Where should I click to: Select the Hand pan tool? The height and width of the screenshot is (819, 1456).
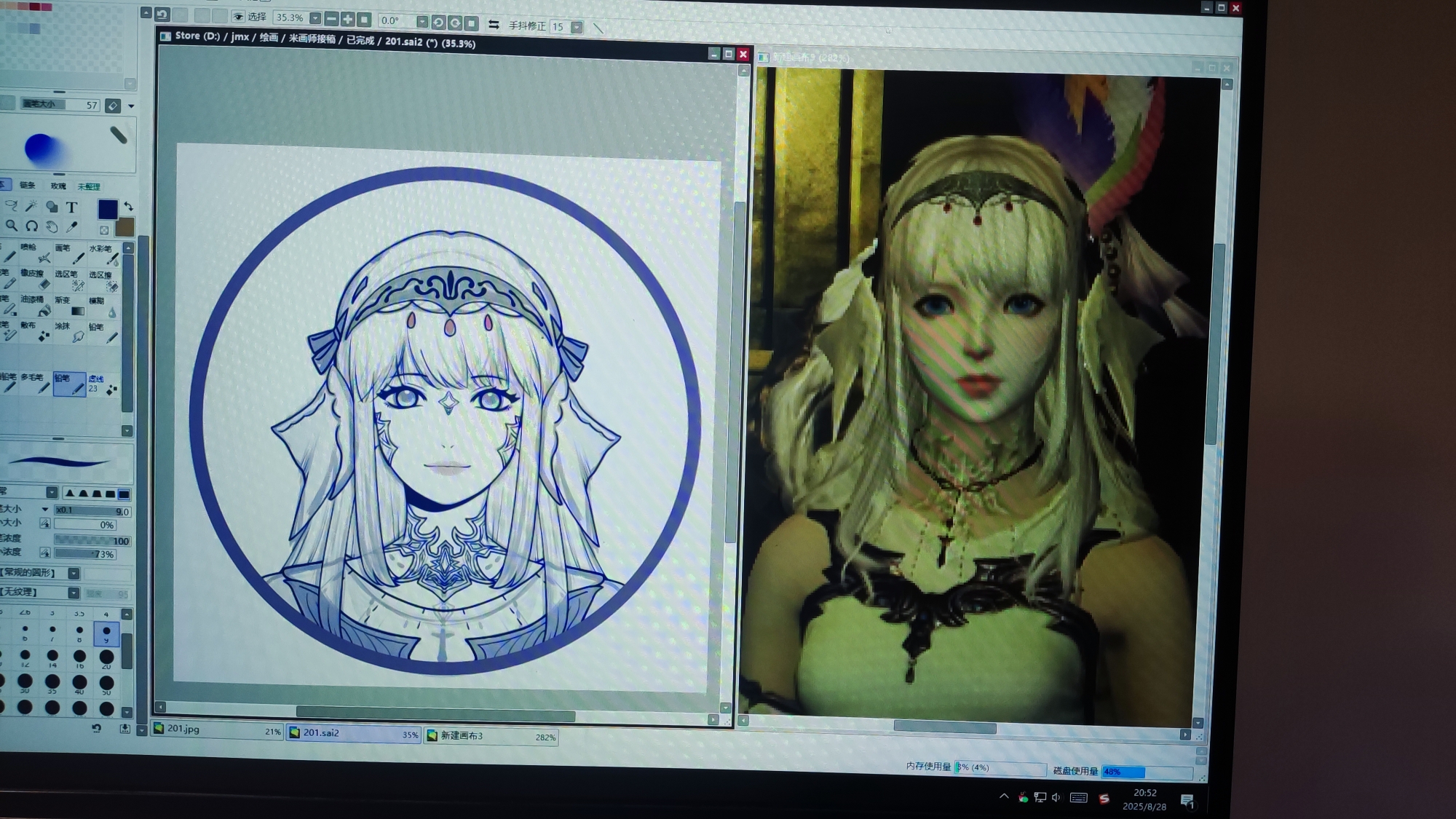(52, 227)
